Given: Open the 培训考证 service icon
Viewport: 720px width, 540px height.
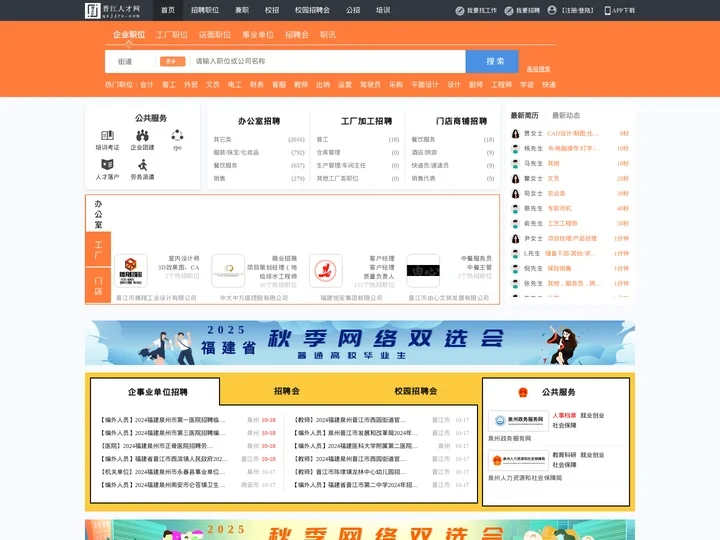Looking at the screenshot, I should [107, 135].
